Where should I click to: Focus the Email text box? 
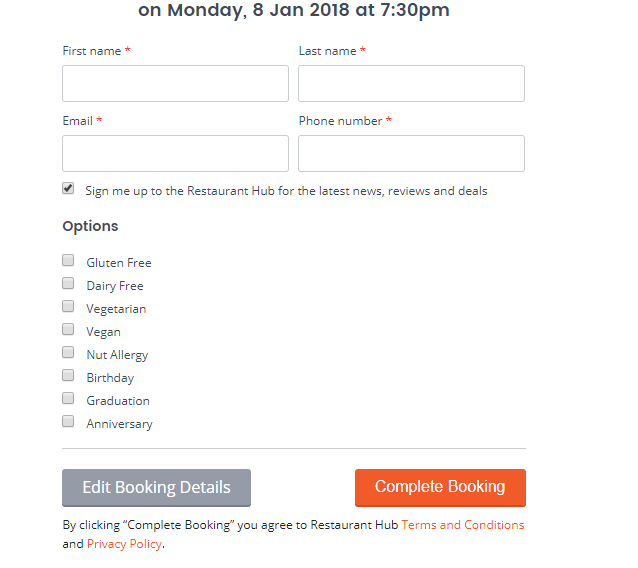(x=175, y=153)
